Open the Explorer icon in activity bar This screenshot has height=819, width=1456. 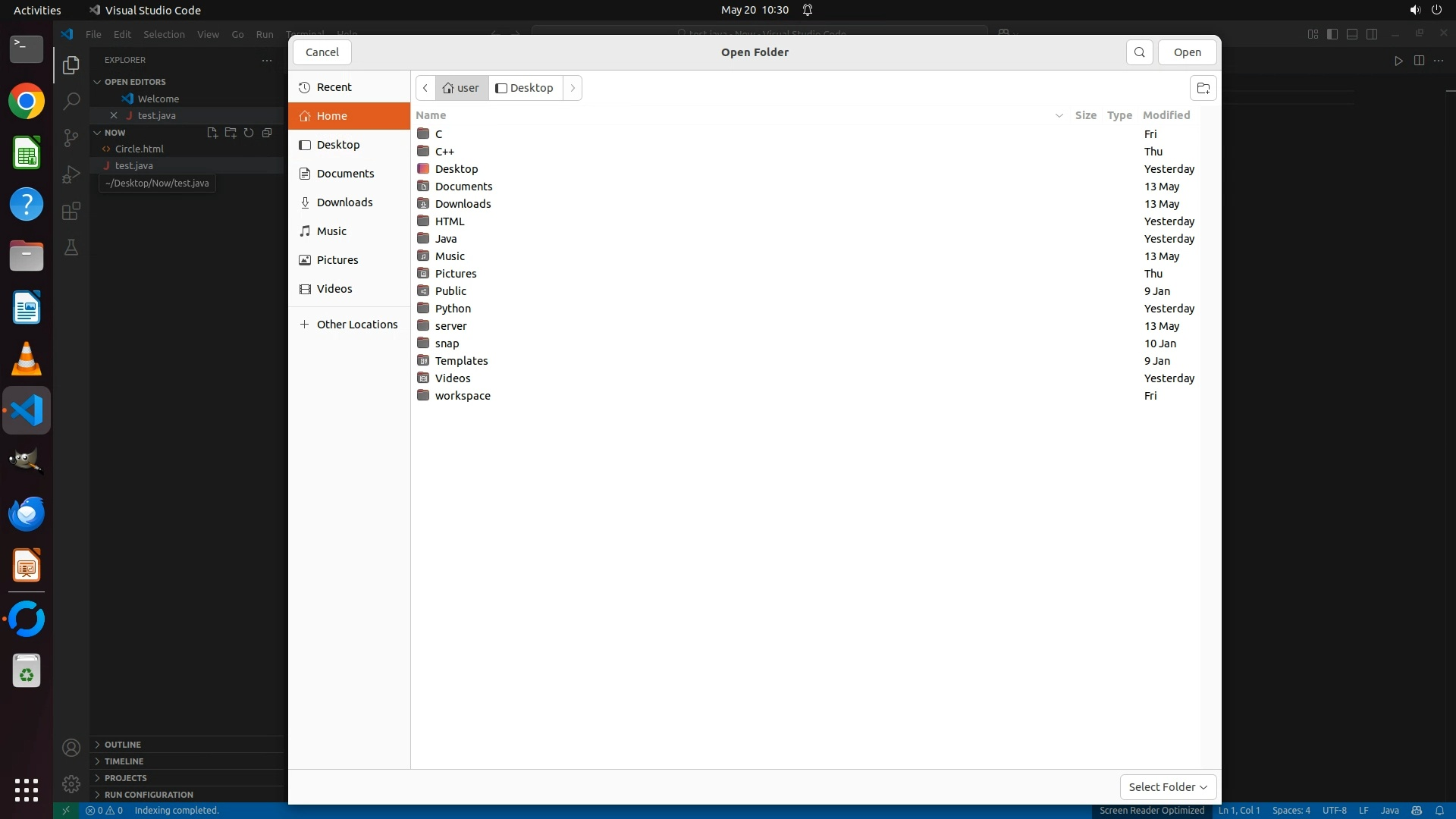[71, 65]
